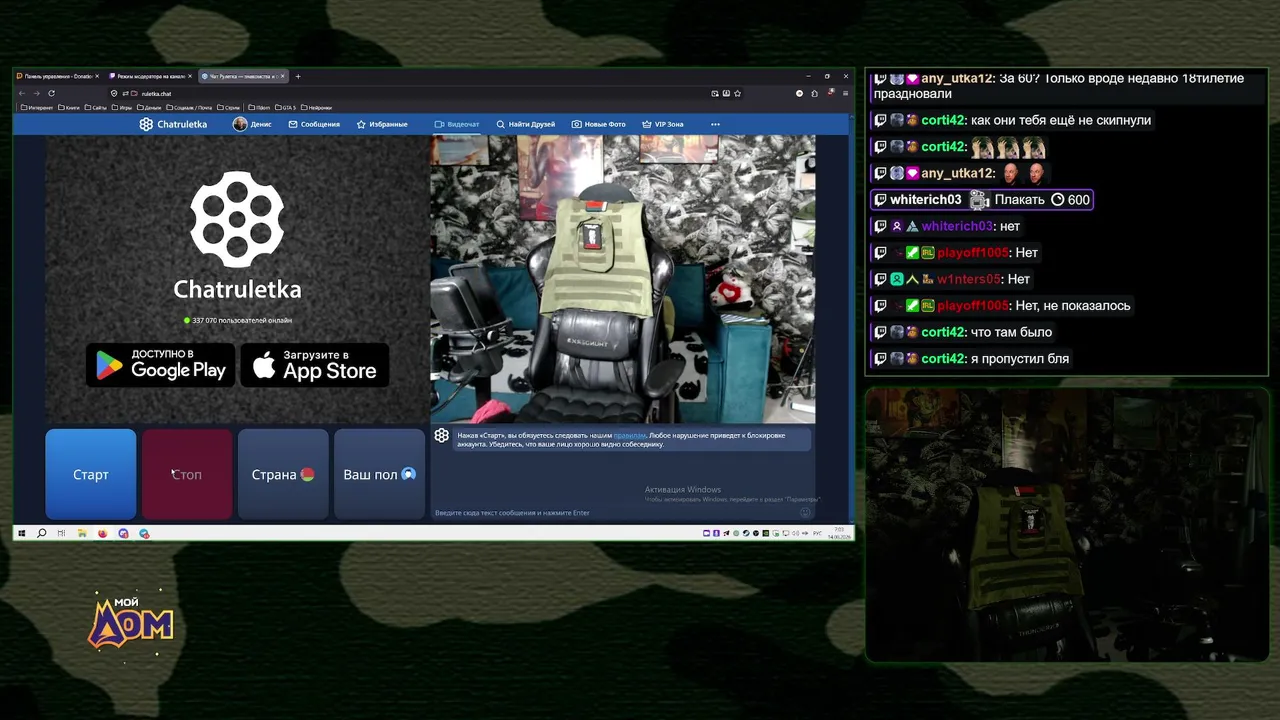This screenshot has height=720, width=1280.
Task: Click the Старт button
Action: coord(91,474)
